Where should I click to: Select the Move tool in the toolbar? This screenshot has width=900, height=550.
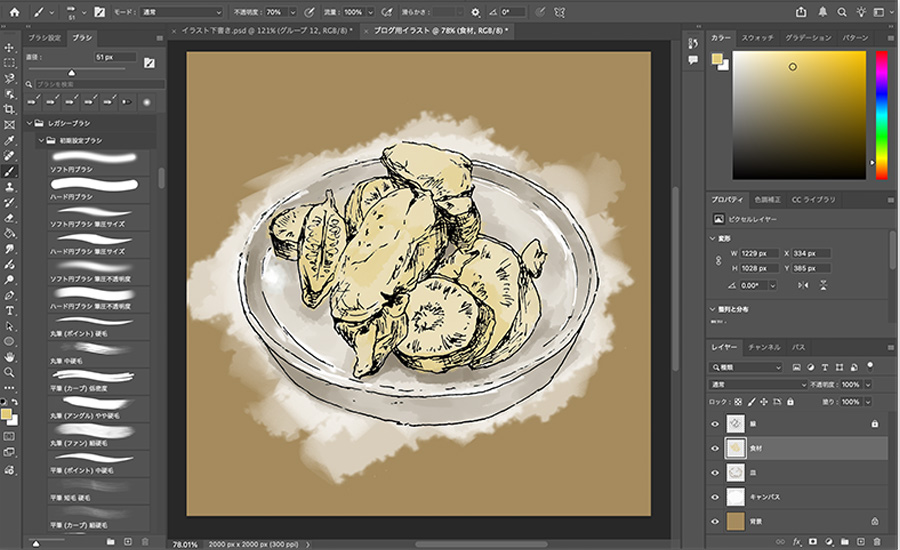[10, 47]
